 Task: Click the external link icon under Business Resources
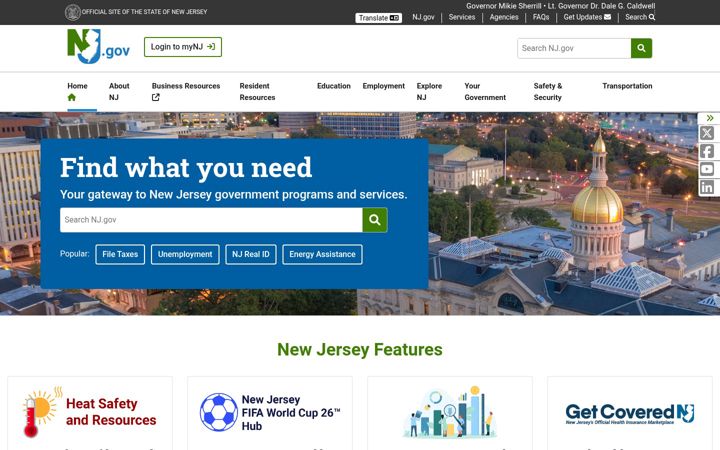coord(156,97)
